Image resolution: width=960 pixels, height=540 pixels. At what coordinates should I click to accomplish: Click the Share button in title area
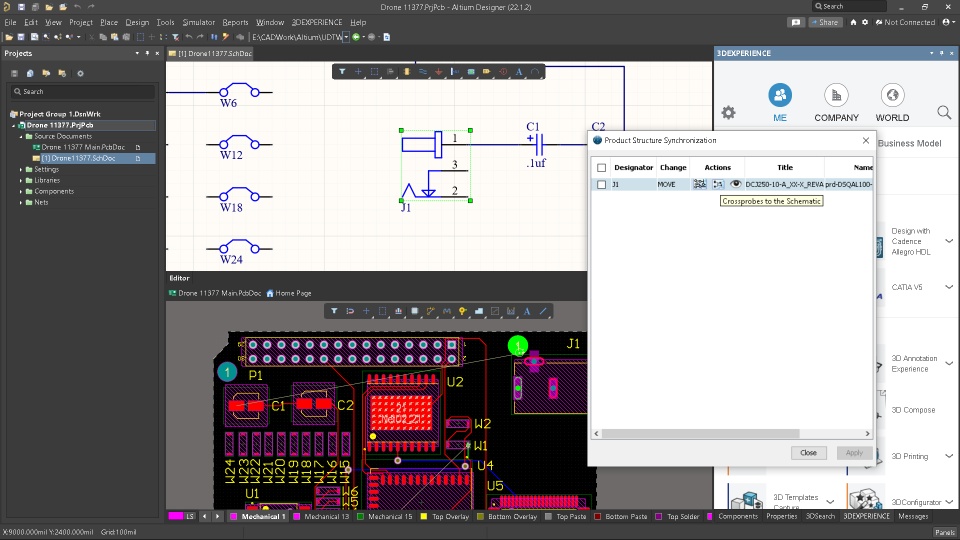824,22
